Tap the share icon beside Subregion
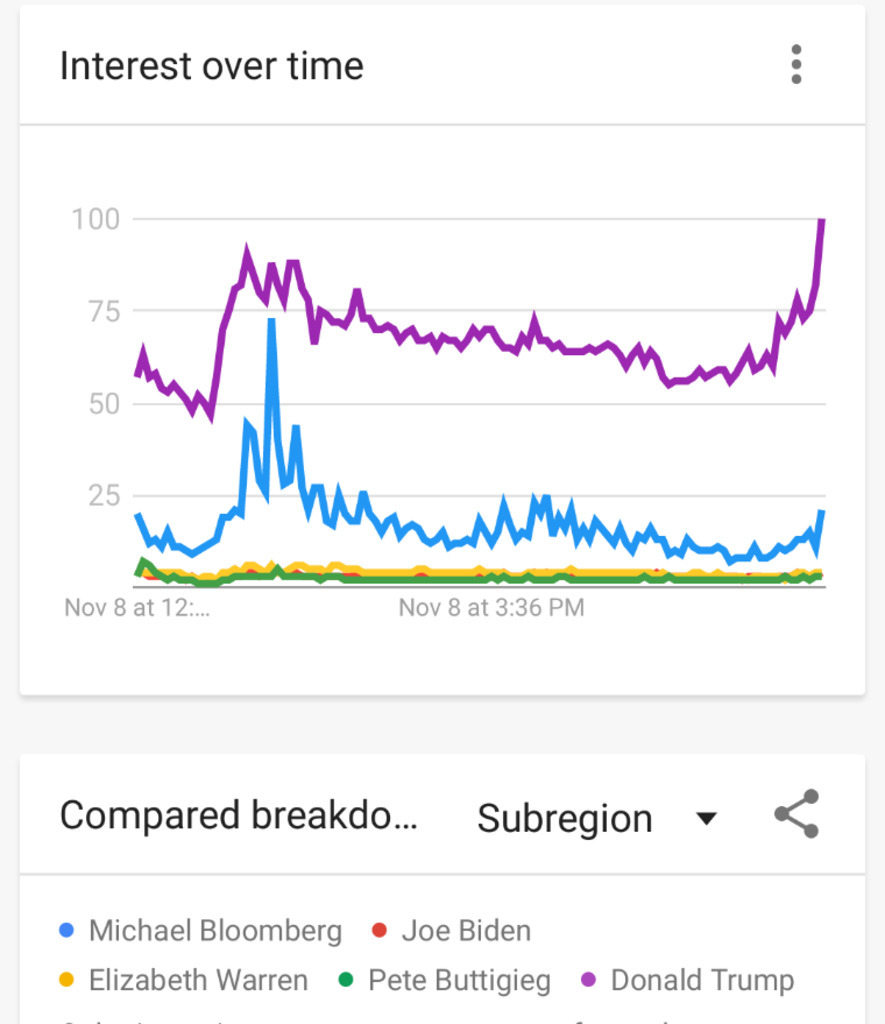 [x=797, y=814]
